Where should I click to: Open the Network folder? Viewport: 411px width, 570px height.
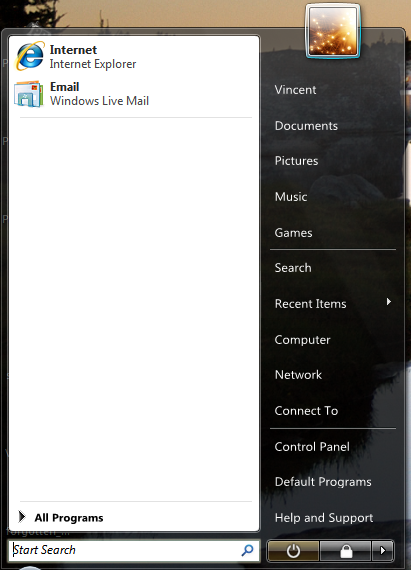click(x=298, y=375)
